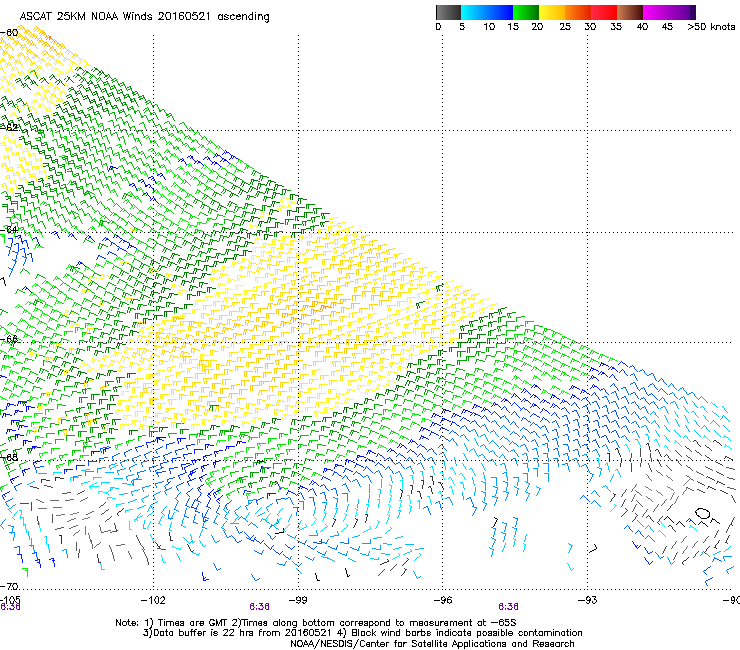
Task: Click the orange 25-30 knots color swatch
Action: tap(578, 12)
